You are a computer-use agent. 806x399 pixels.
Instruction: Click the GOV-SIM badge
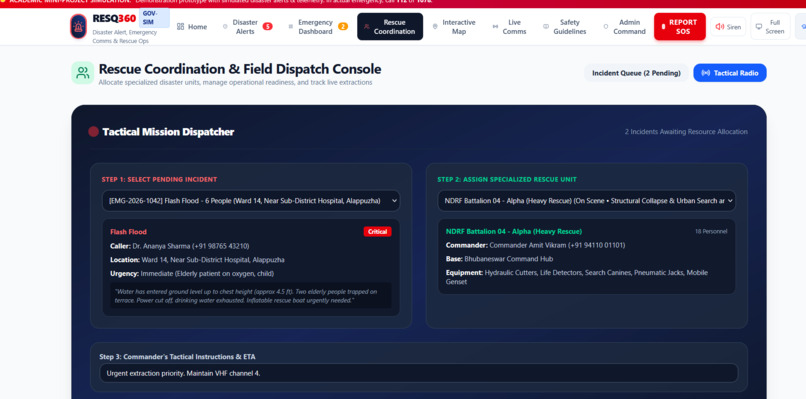154,18
